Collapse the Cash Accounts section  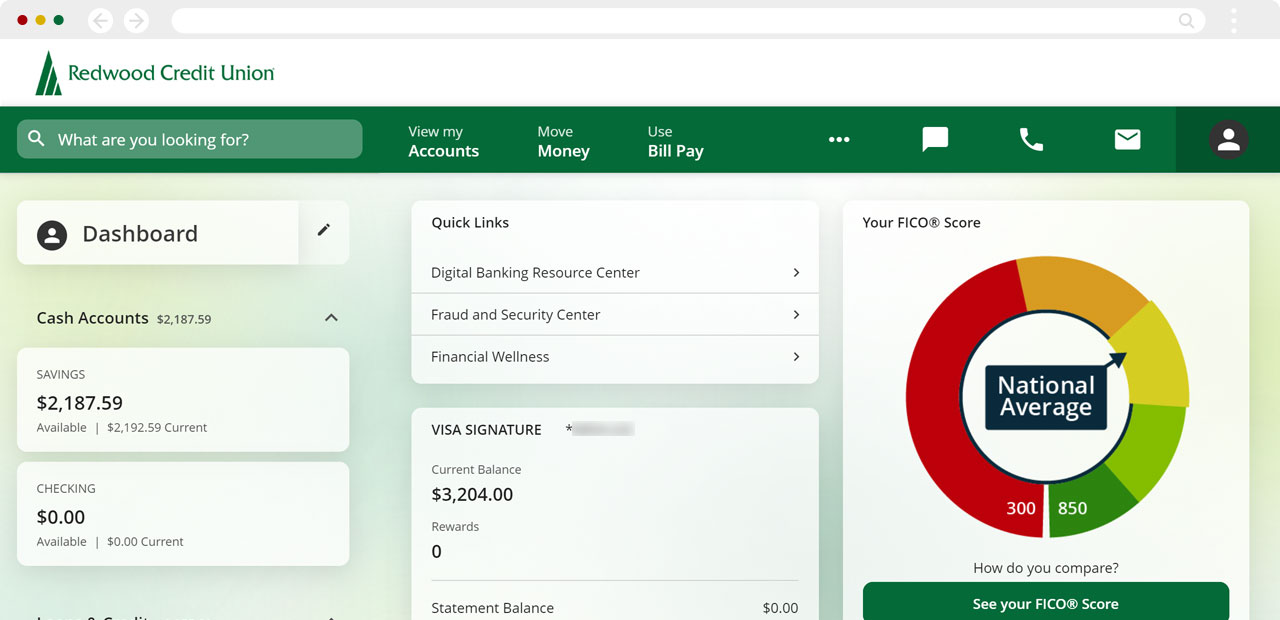click(x=331, y=318)
